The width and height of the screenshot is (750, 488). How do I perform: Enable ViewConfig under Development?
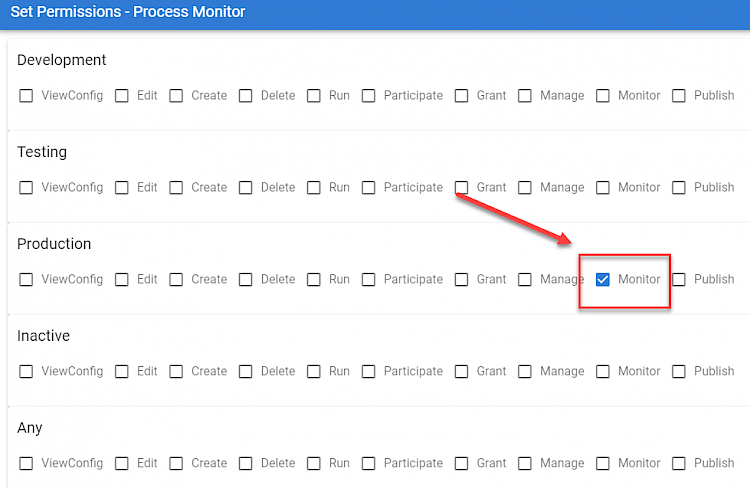pos(26,96)
